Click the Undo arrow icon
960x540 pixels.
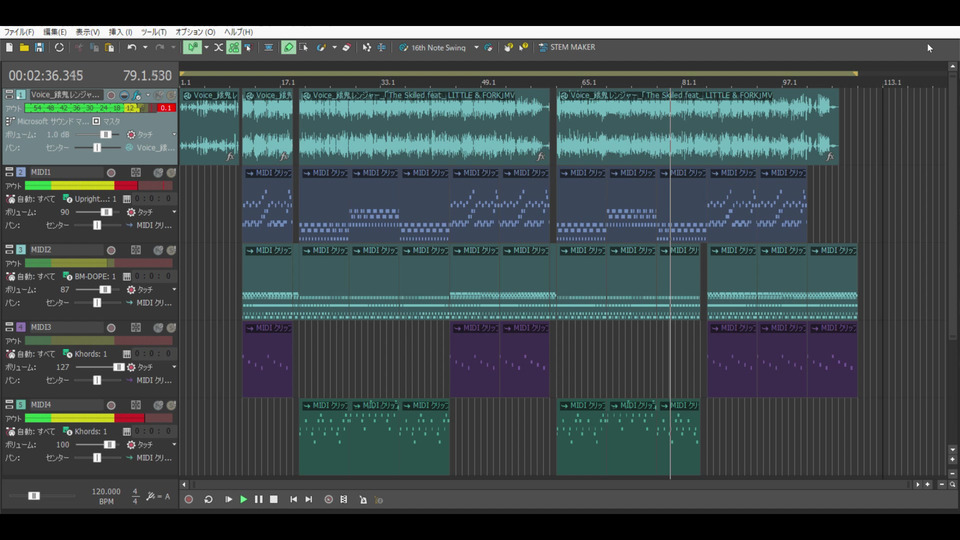point(131,47)
